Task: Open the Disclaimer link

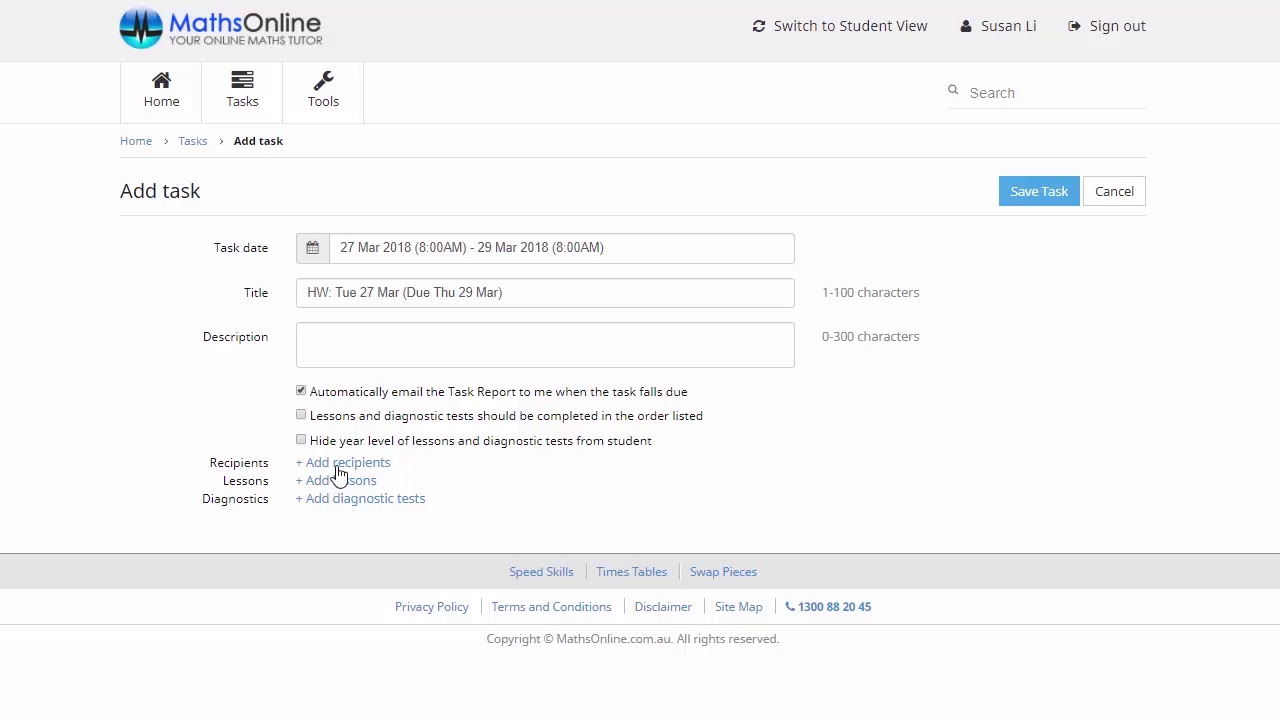Action: (663, 607)
